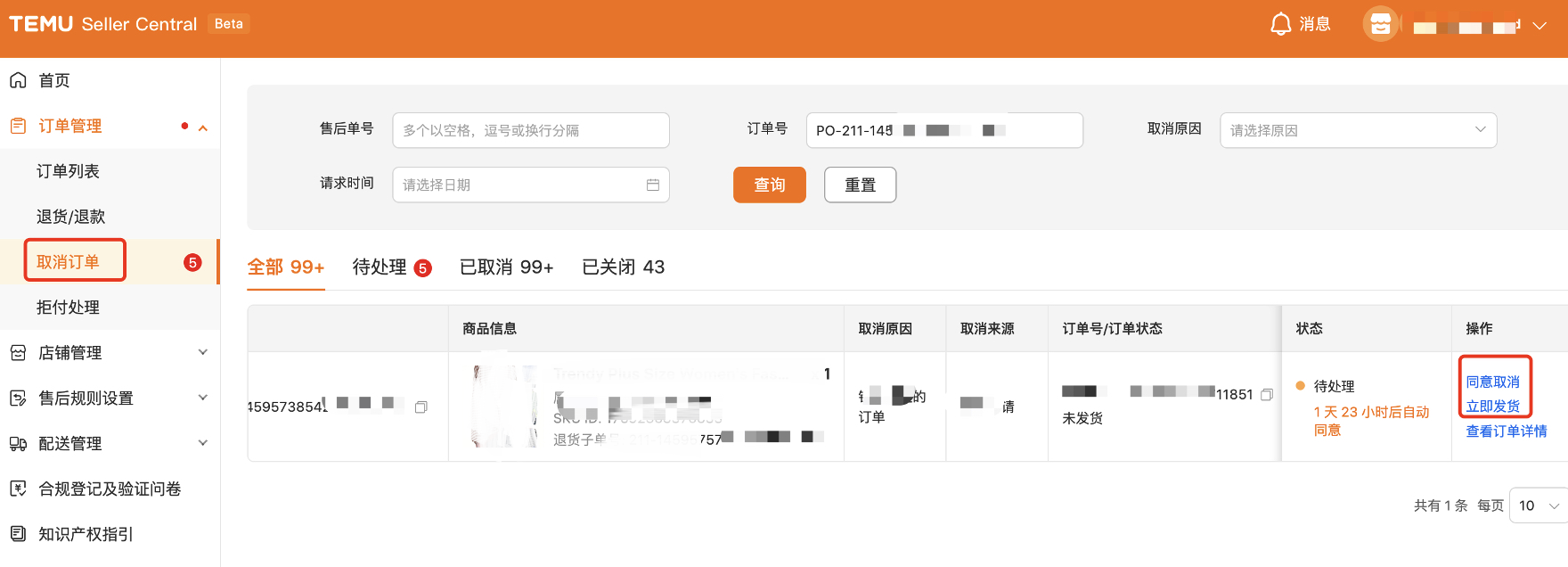Screen dimensions: 1568x567
Task: Click the 请求时间 date picker field
Action: (531, 185)
